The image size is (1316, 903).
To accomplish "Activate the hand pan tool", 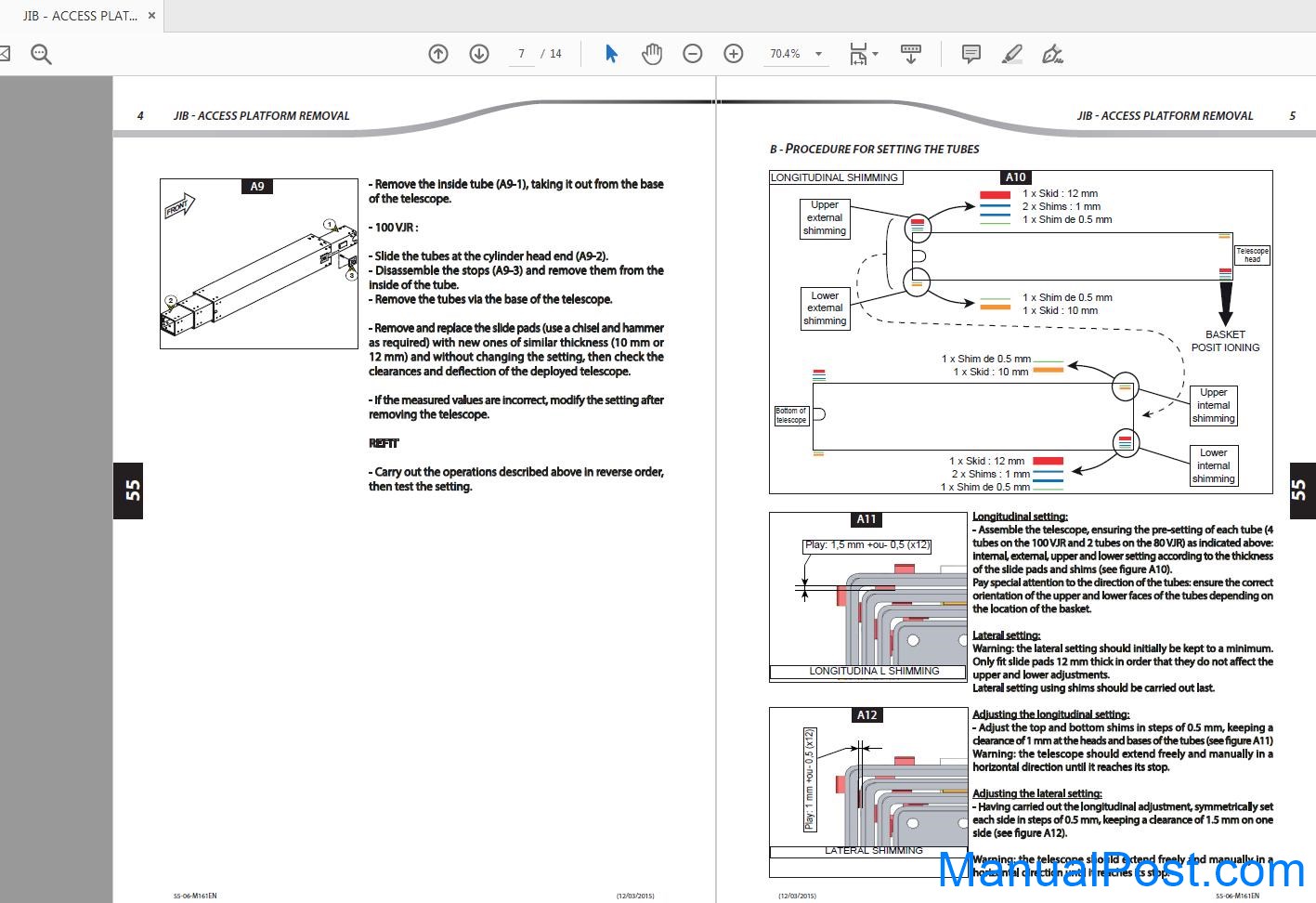I will click(652, 54).
